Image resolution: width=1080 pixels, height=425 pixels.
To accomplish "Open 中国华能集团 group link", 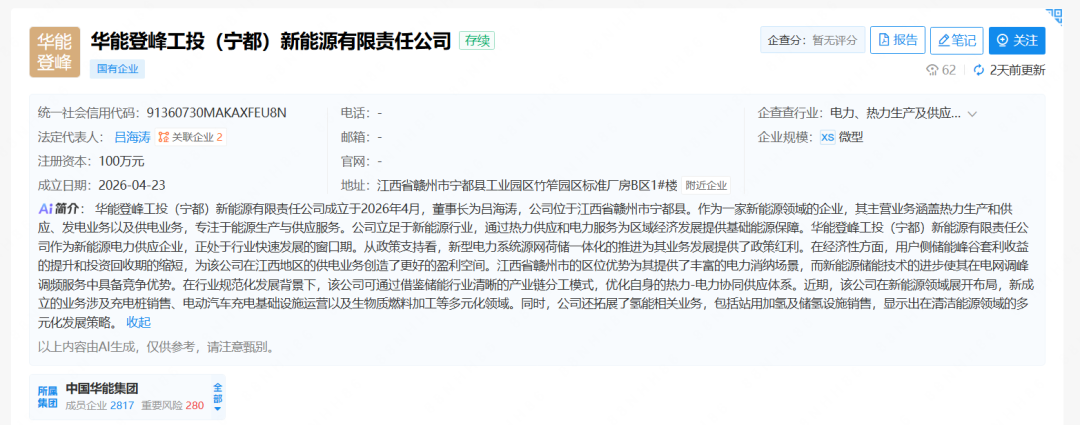I will (101, 388).
